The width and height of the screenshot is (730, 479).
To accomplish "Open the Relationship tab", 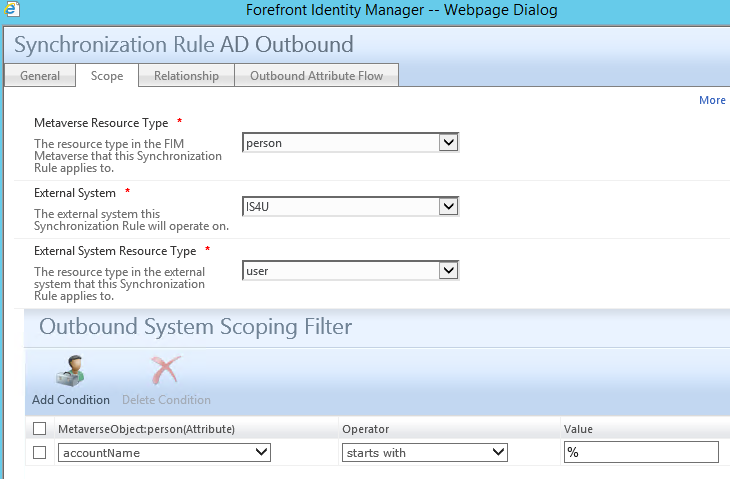I will point(186,75).
